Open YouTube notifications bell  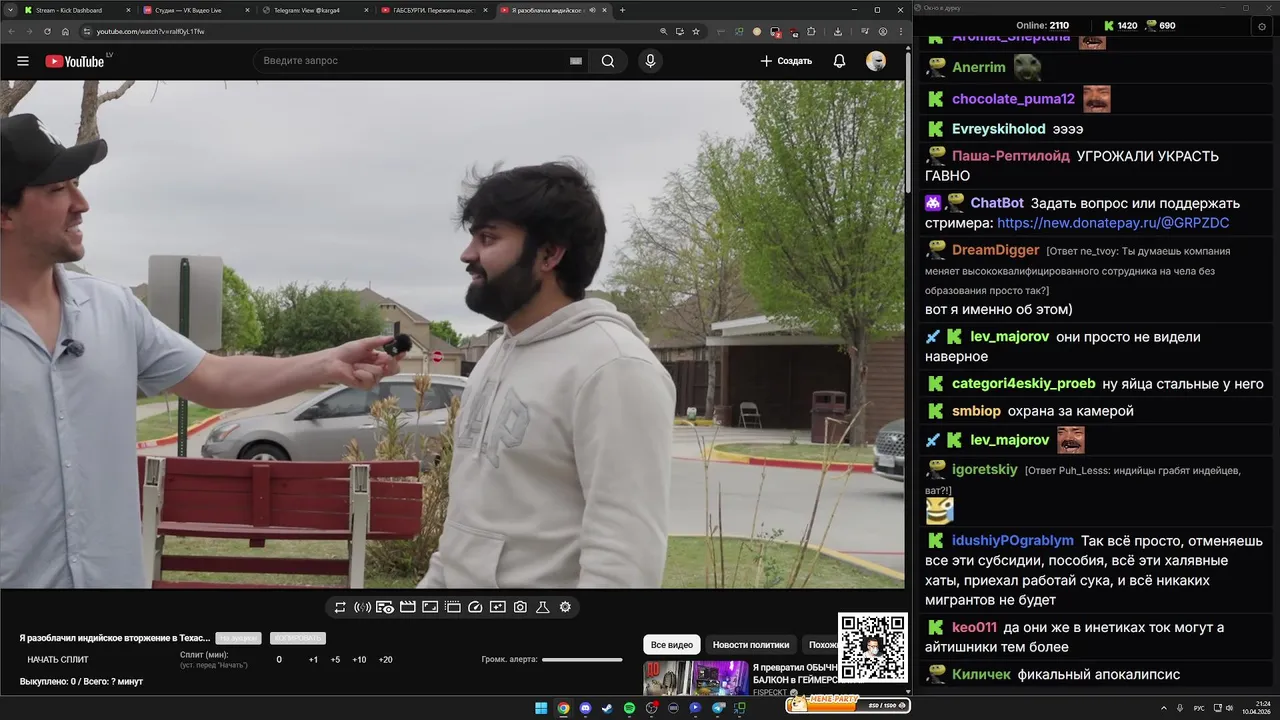(x=839, y=61)
